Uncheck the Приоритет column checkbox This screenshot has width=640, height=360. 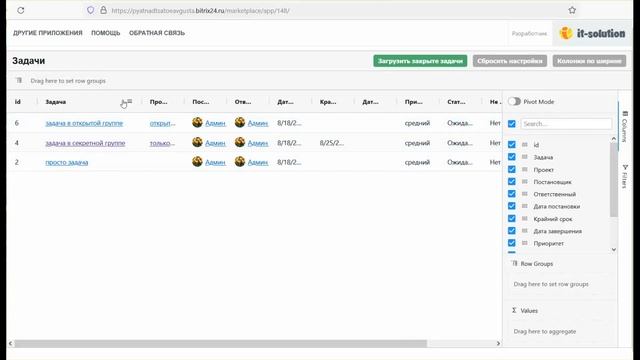512,243
